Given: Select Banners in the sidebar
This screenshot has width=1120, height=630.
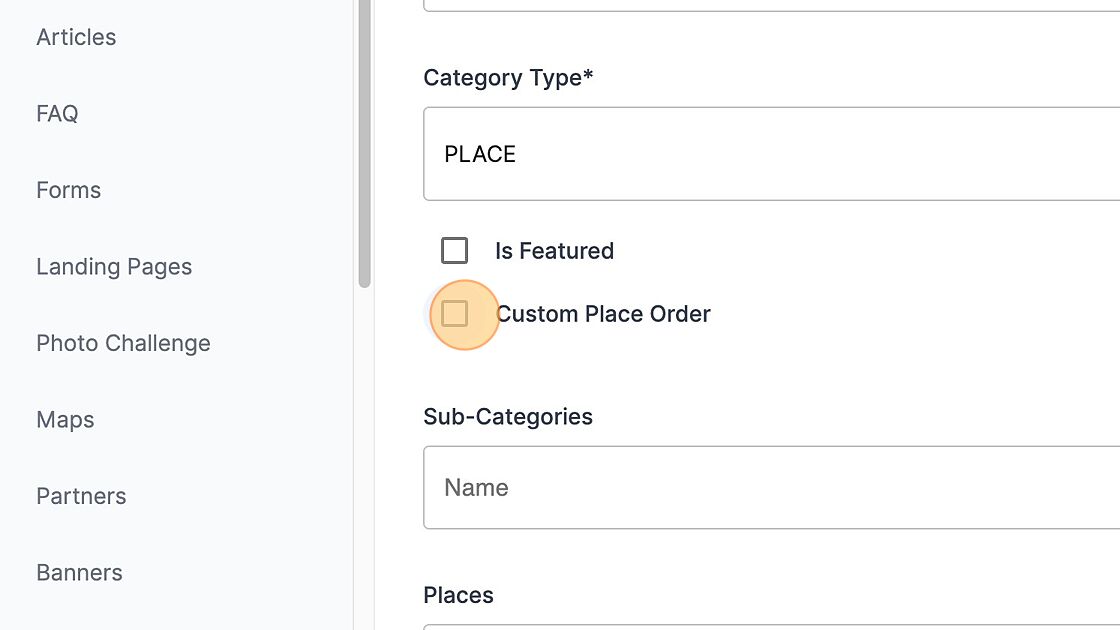Looking at the screenshot, I should (x=79, y=573).
